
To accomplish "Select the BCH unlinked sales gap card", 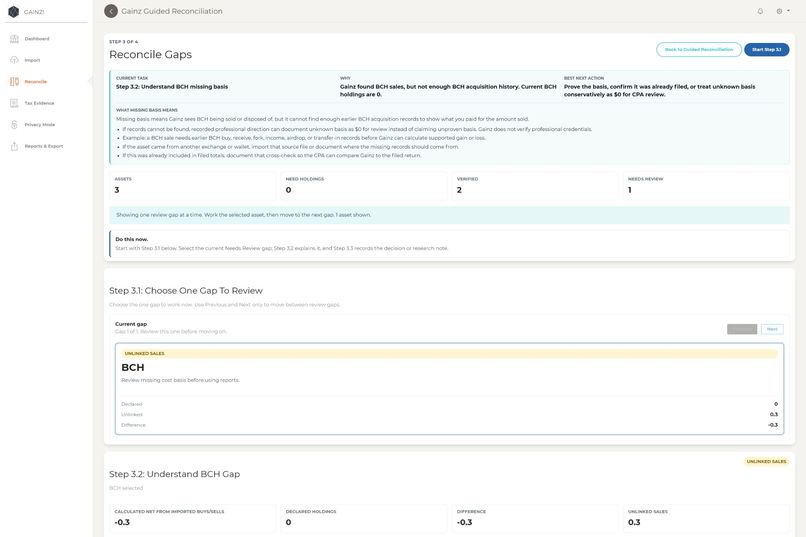I will [449, 389].
